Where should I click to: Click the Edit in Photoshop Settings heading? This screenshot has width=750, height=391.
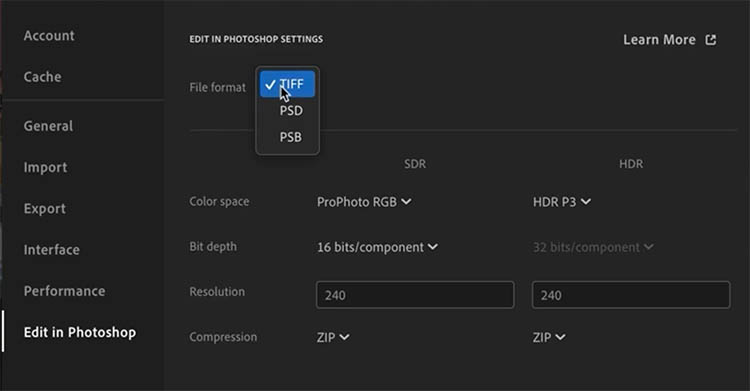pyautogui.click(x=256, y=39)
